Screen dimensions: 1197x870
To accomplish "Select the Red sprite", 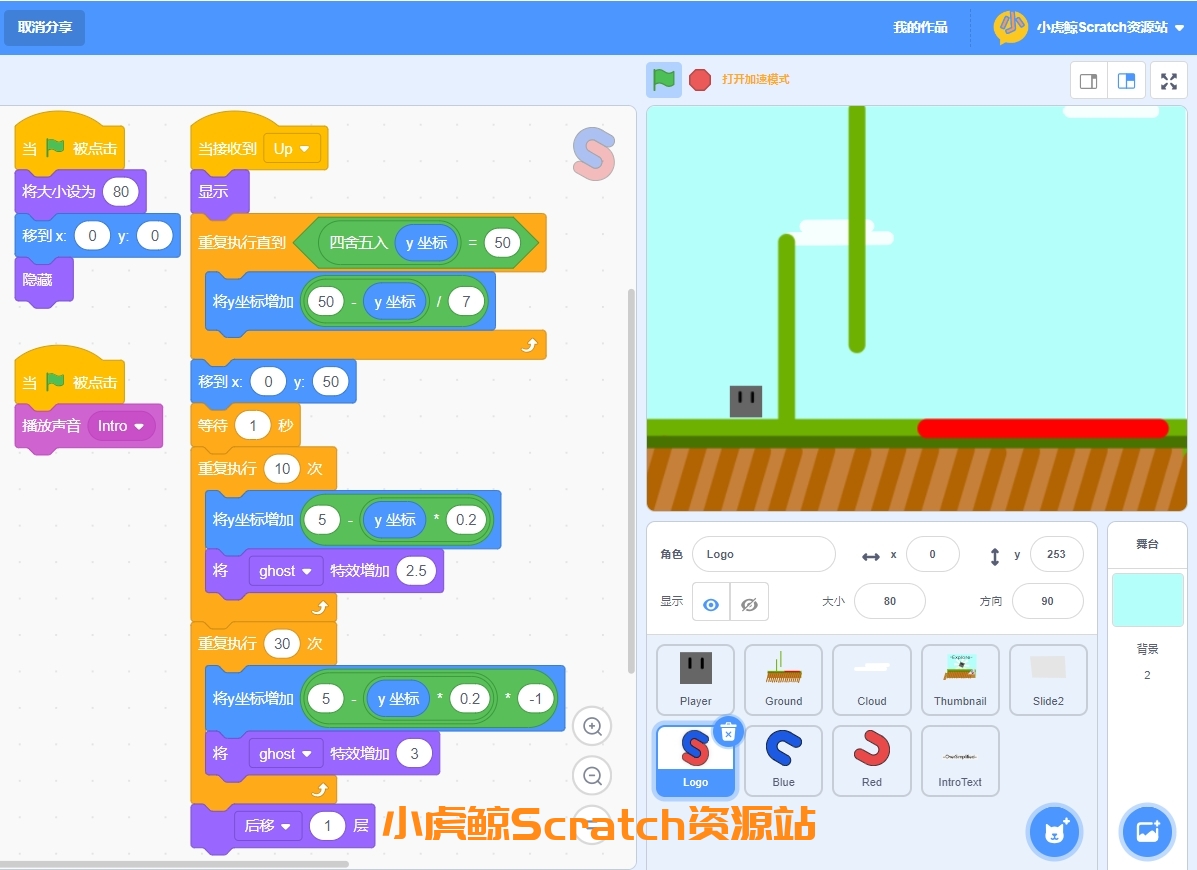I will [872, 761].
